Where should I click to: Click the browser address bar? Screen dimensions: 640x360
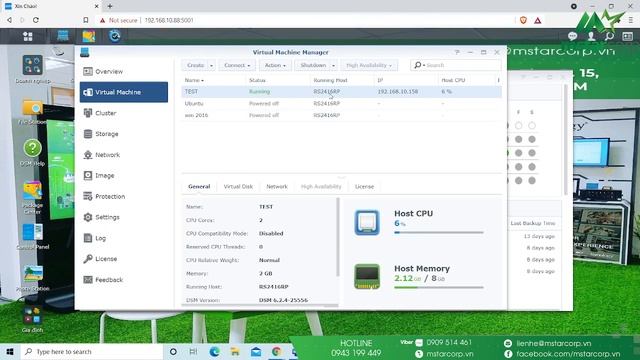click(306, 20)
